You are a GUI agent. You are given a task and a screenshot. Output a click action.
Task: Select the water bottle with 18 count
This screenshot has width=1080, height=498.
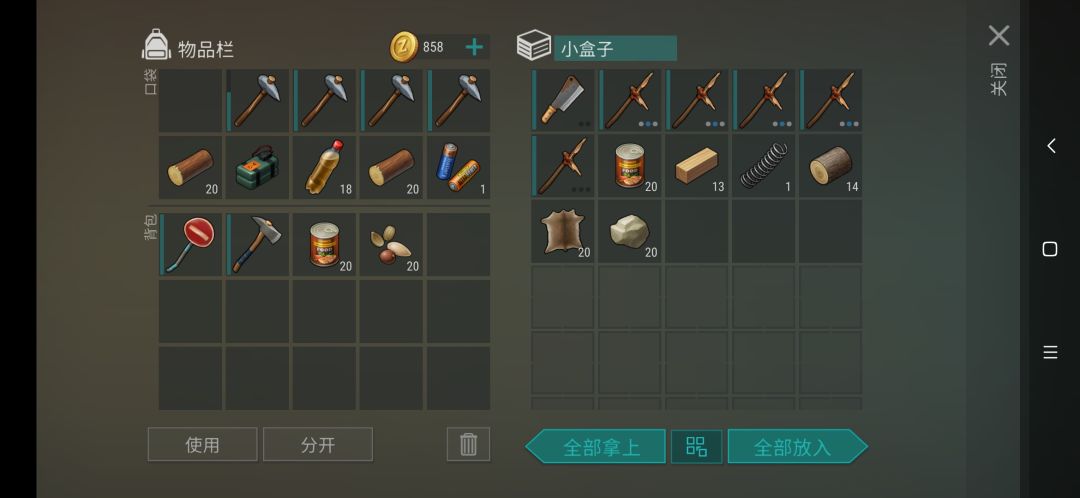(324, 167)
